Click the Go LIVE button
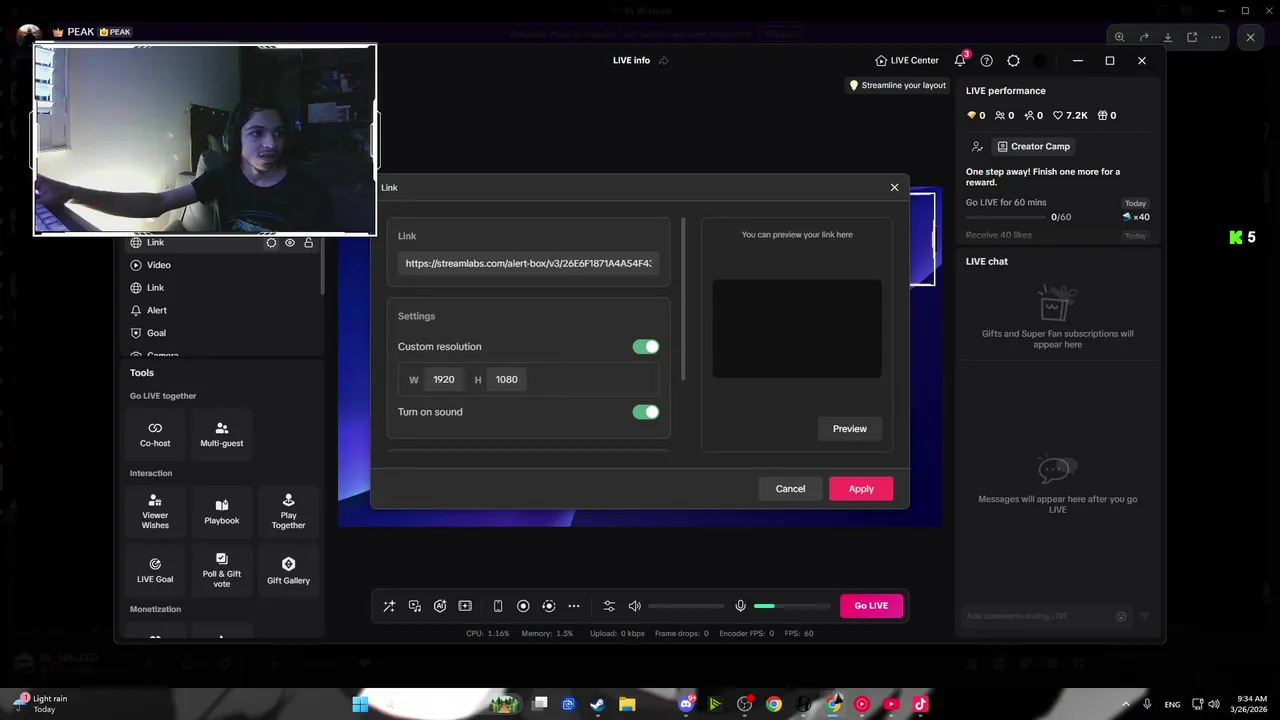The width and height of the screenshot is (1280, 720). (x=871, y=605)
